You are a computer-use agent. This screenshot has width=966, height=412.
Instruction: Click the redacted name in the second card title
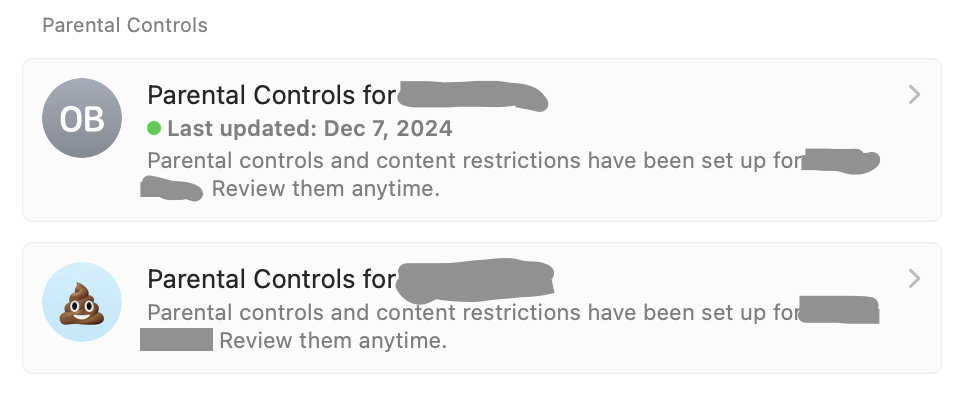click(475, 280)
